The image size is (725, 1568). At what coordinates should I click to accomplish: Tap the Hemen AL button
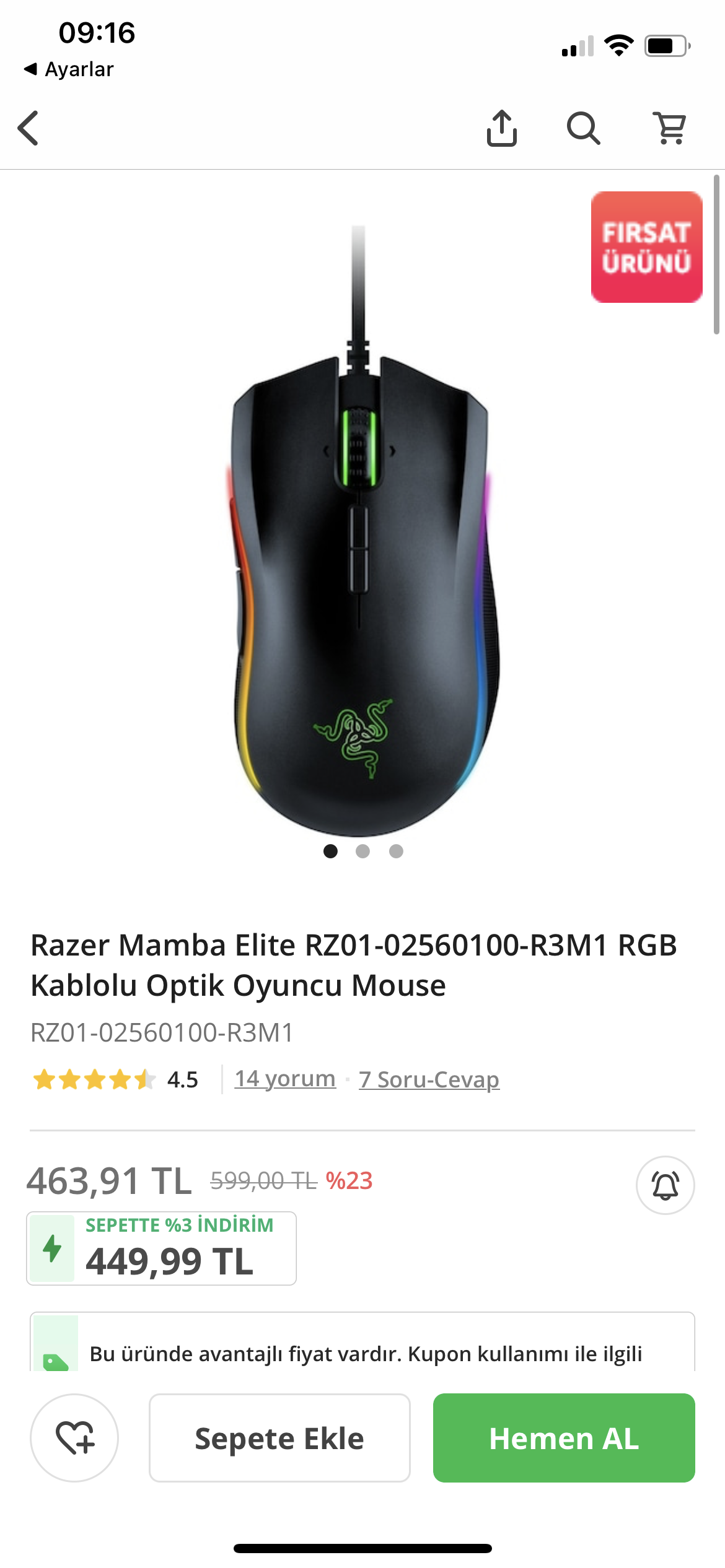[564, 1437]
